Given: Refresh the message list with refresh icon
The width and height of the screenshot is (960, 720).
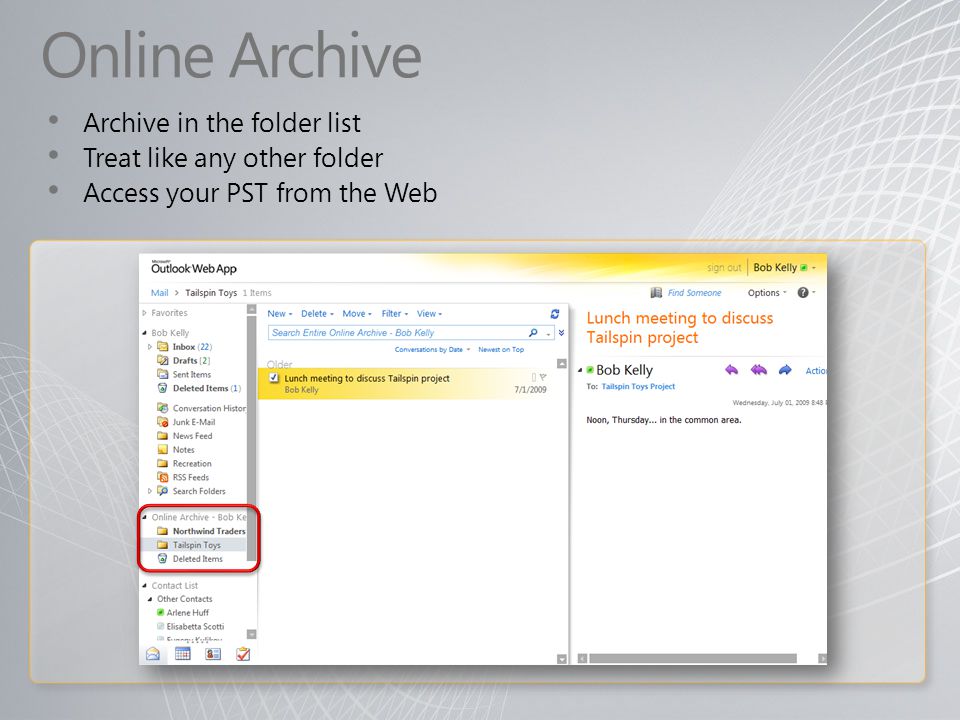Looking at the screenshot, I should click(555, 313).
